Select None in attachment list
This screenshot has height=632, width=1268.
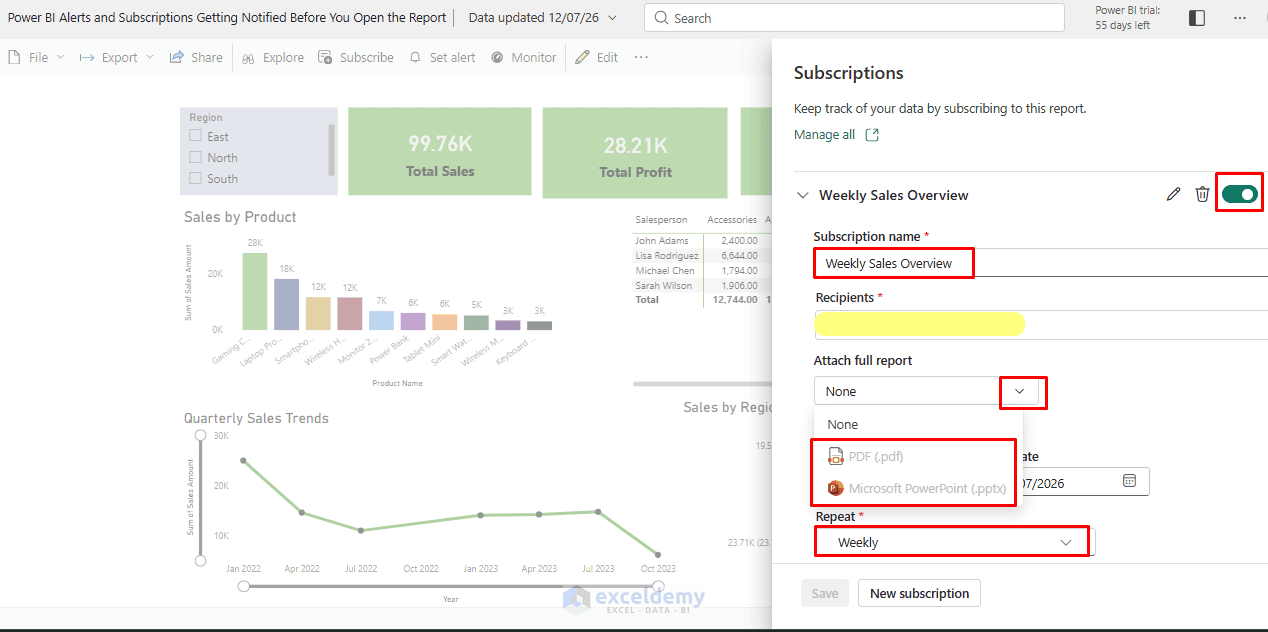click(842, 424)
